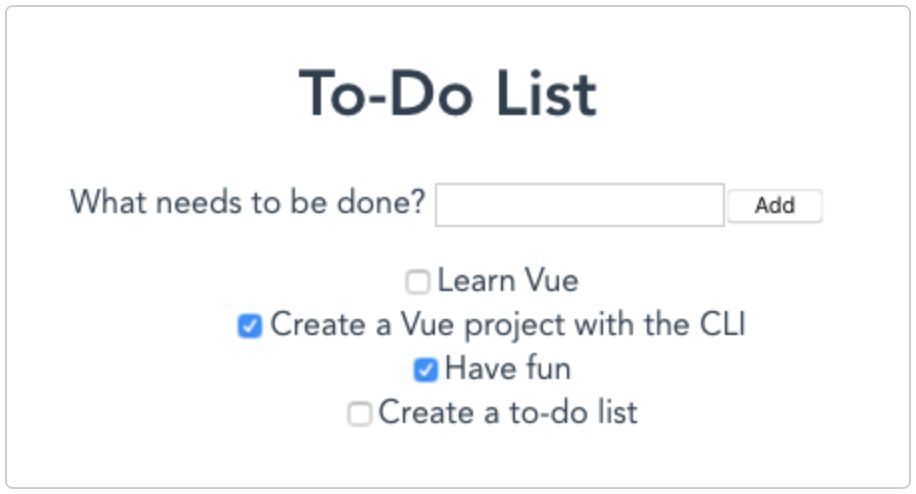Screen dimensions: 916x494
Task: Uncheck the Have fun checkbox
Action: tap(426, 370)
